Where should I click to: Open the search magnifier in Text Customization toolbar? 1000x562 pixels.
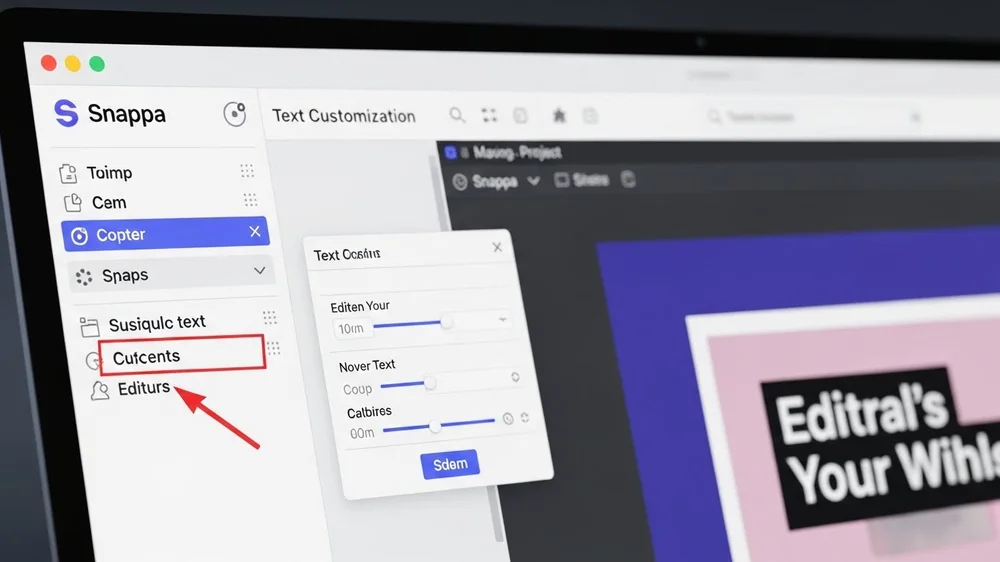coord(457,115)
